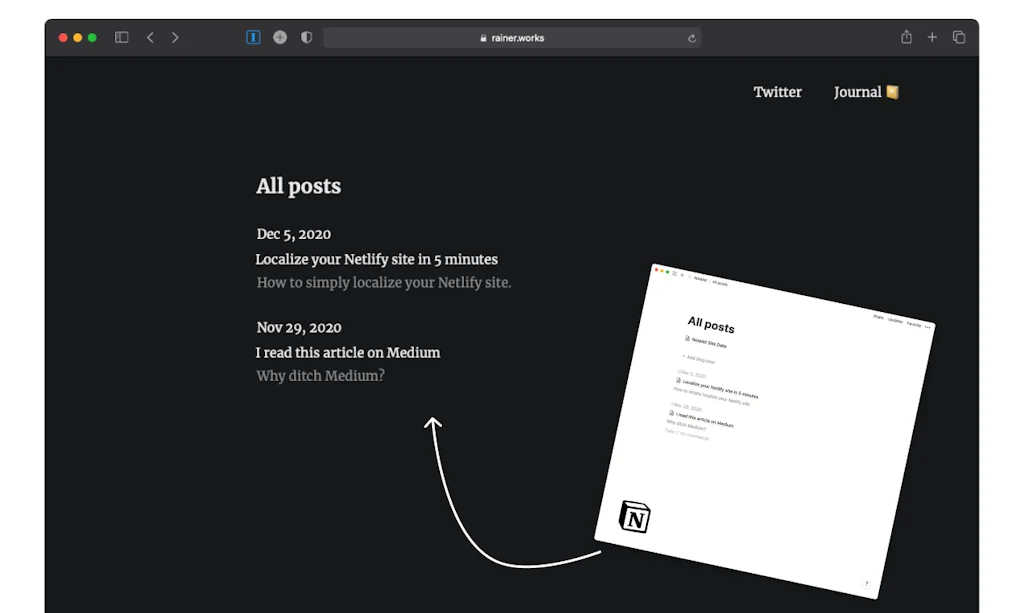Toggle the Safari sidebar button

tap(122, 38)
